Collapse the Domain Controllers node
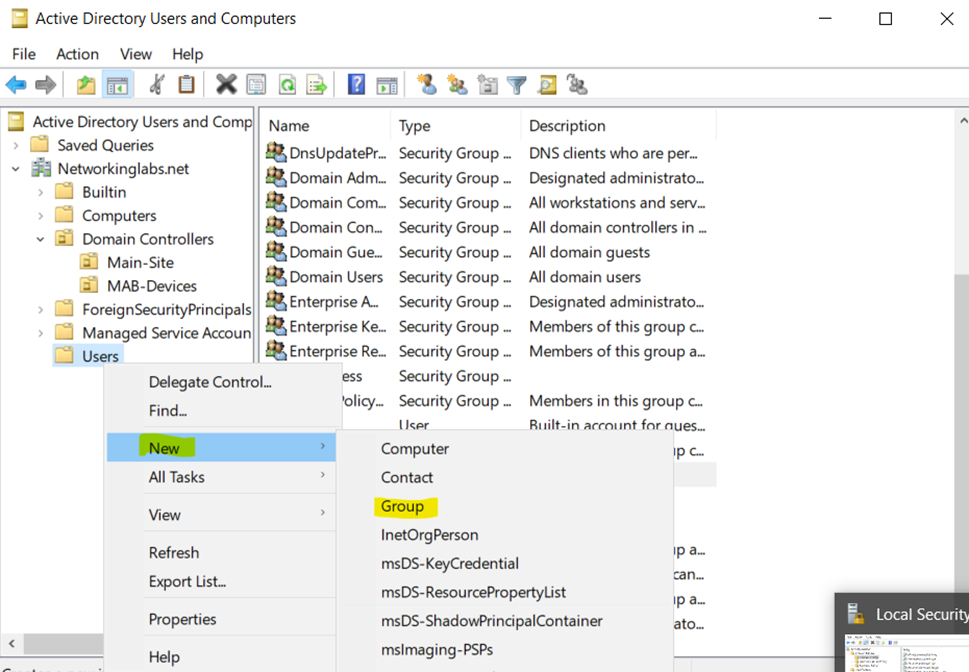Viewport: 969px width, 672px height. (41, 239)
